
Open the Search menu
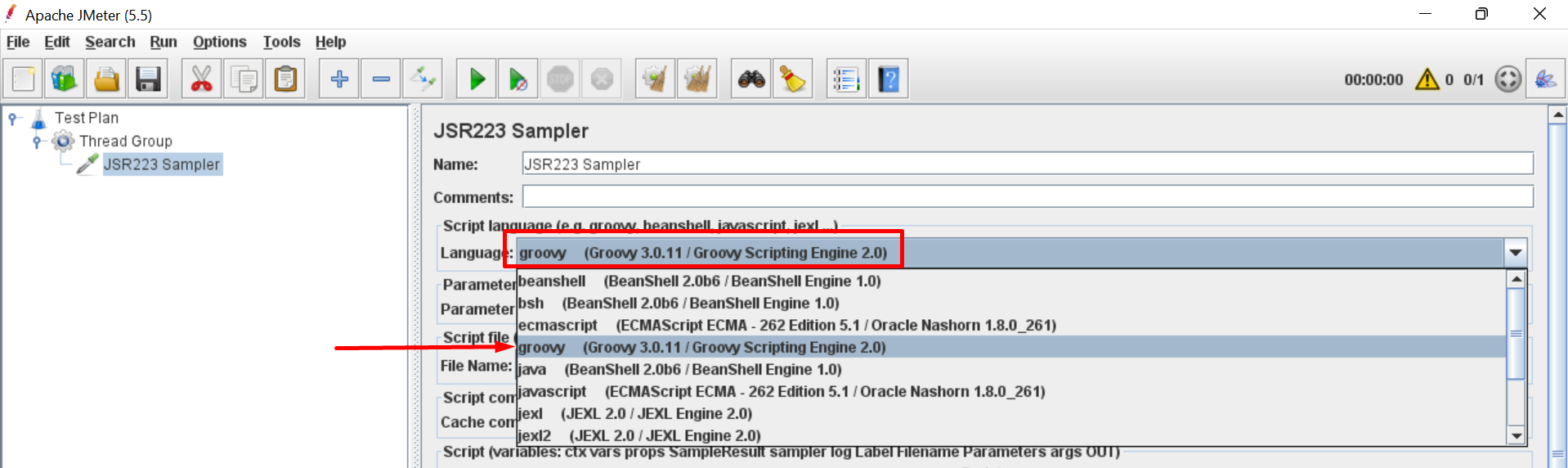(x=110, y=42)
